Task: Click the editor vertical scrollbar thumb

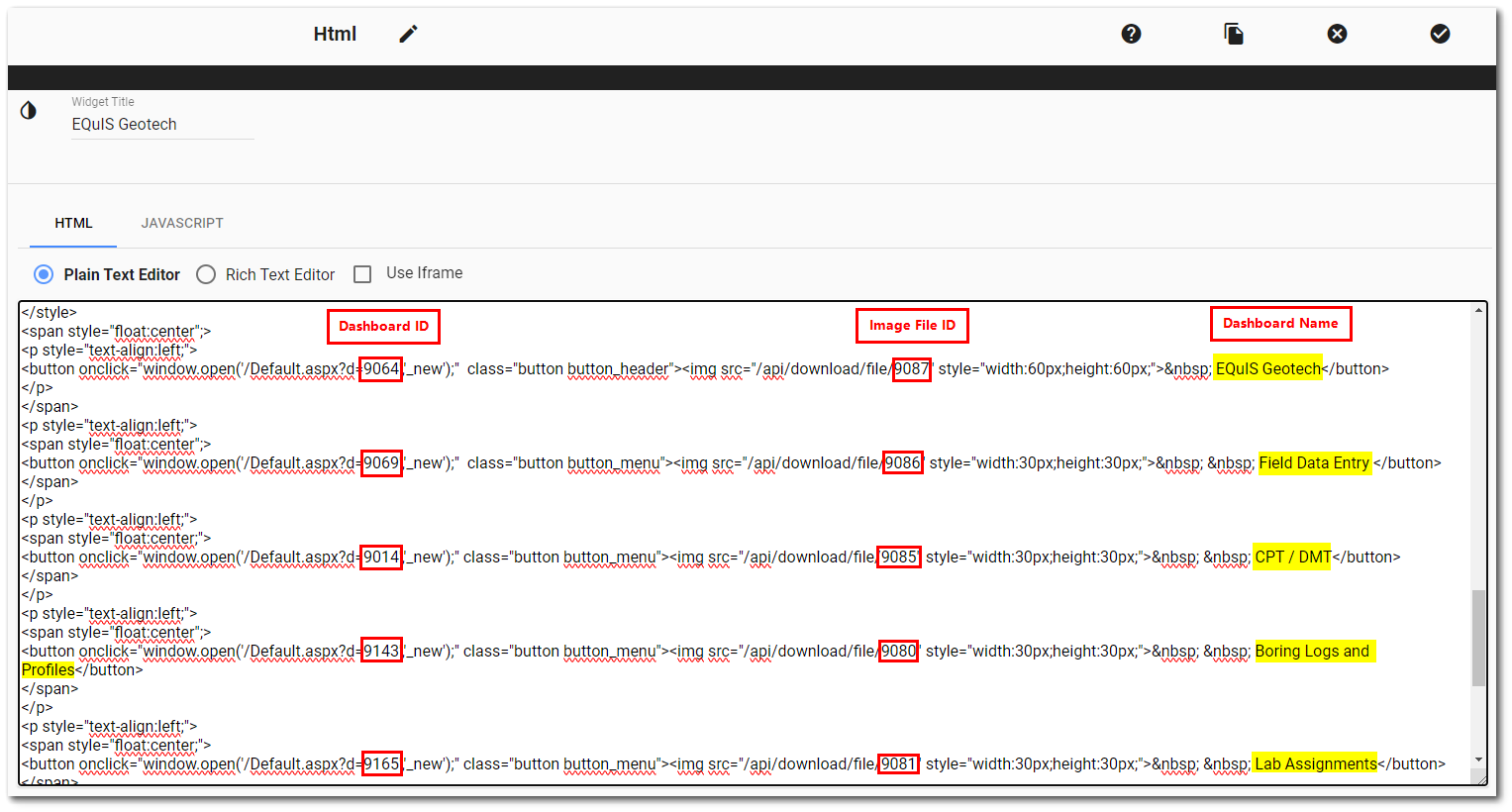Action: (x=1478, y=638)
